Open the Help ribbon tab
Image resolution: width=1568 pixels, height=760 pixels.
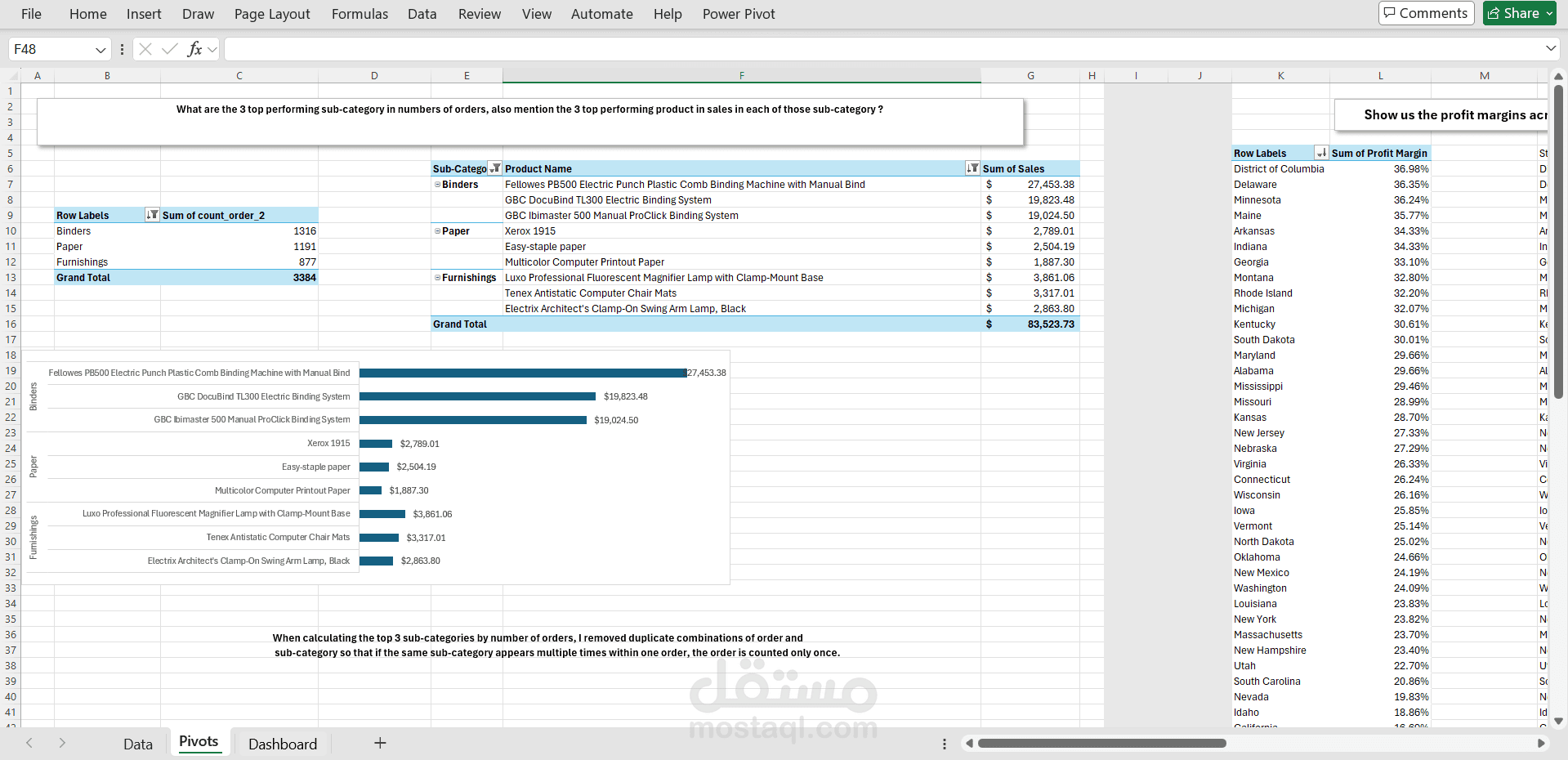[668, 14]
